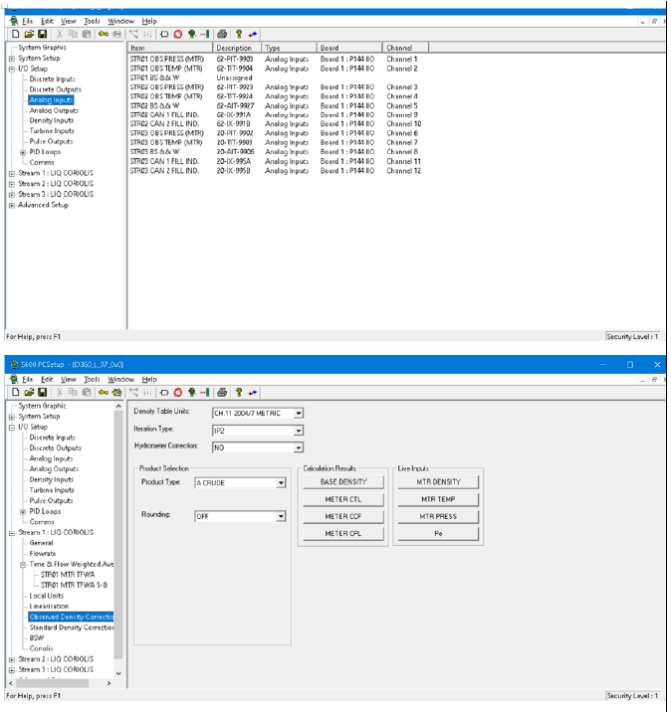The width and height of the screenshot is (671, 719).
Task: Select STR01 OBS PRESS (MTR) row
Action: [275, 59]
